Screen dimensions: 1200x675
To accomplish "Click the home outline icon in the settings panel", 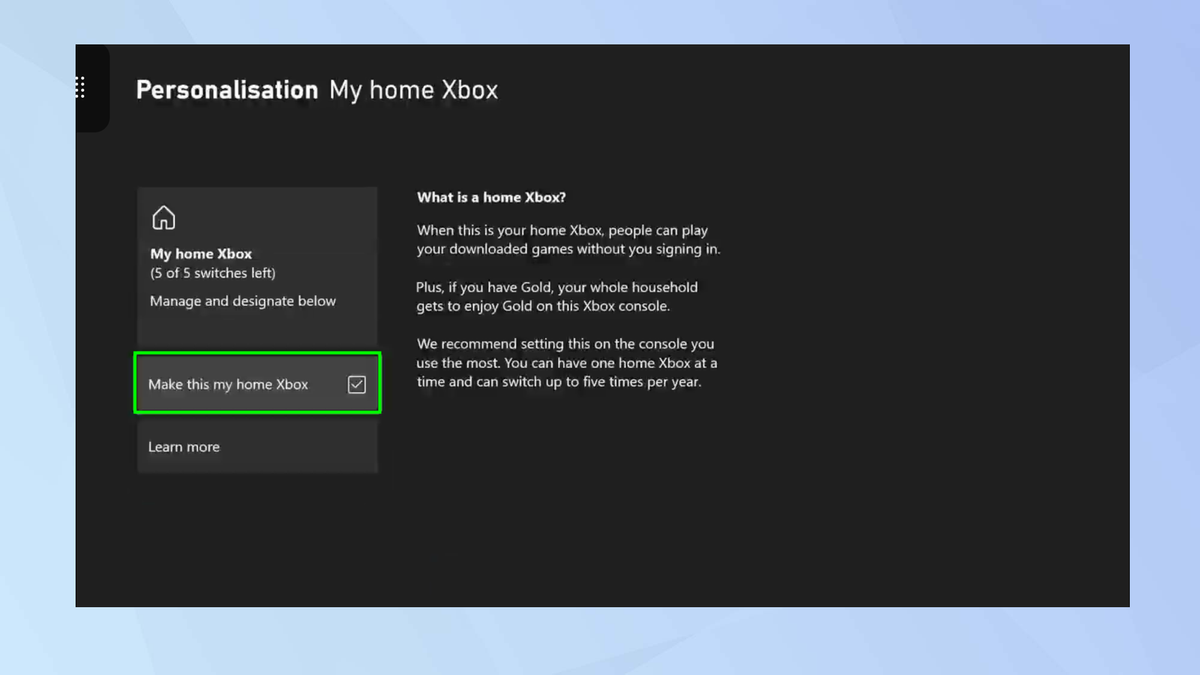I will pyautogui.click(x=163, y=216).
